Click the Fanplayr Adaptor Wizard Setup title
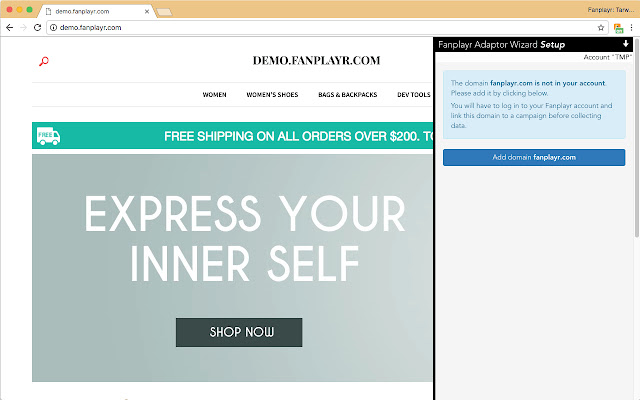This screenshot has height=400, width=640. (x=501, y=44)
